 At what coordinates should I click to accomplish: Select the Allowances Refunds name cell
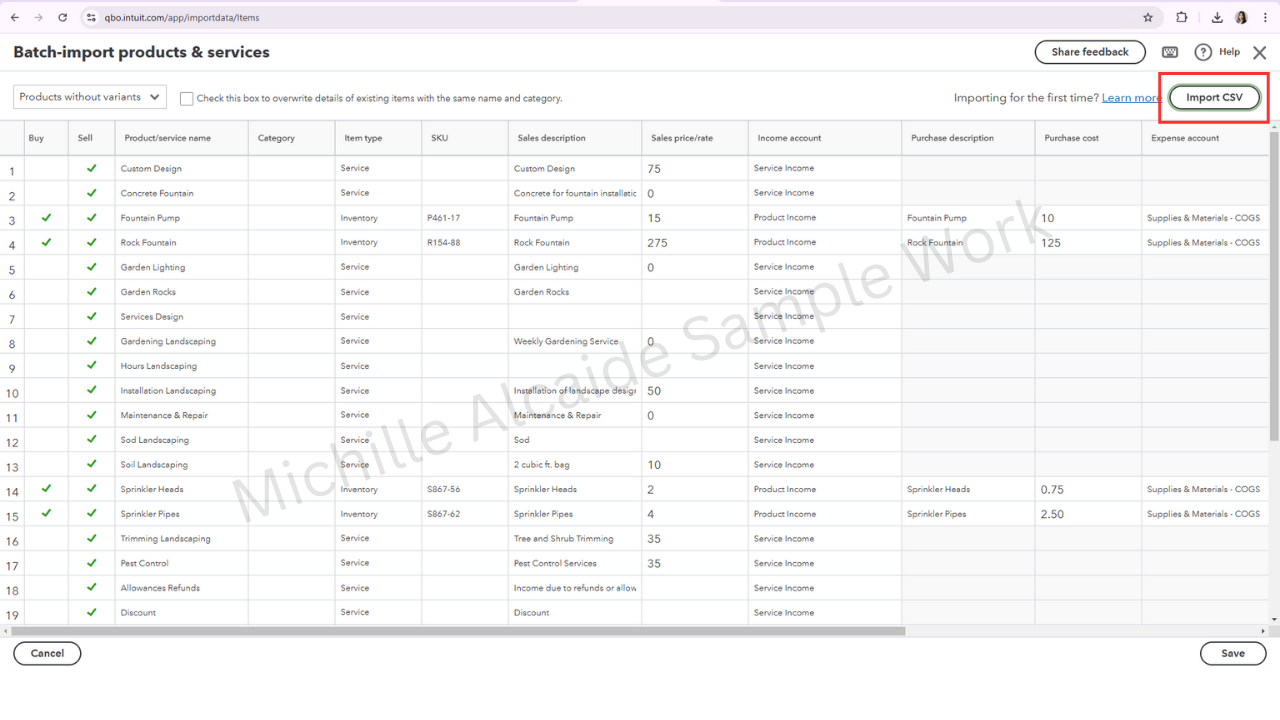click(182, 588)
